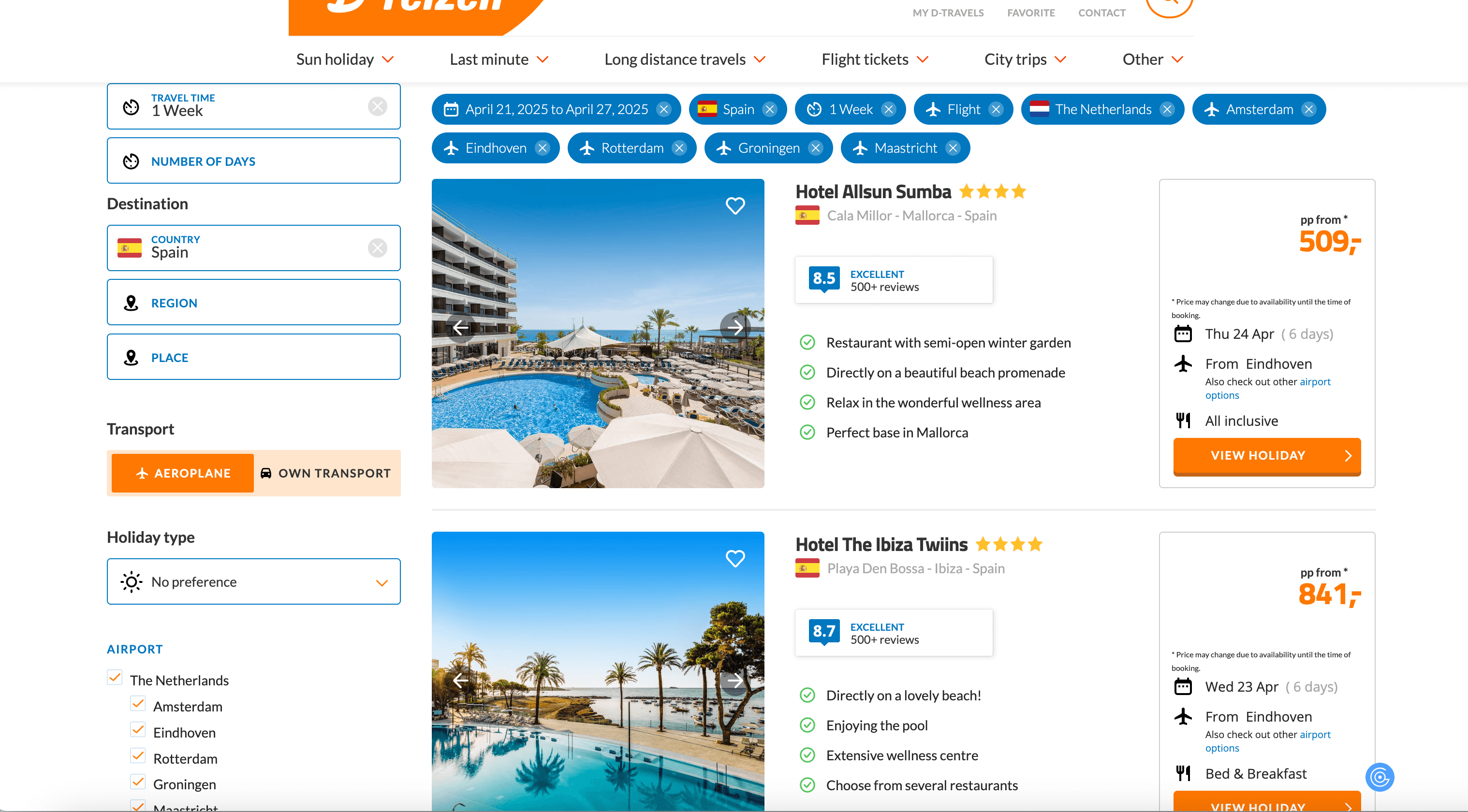This screenshot has width=1468, height=812.
Task: Untick the Rotterdam airport checkbox
Action: pos(138,756)
